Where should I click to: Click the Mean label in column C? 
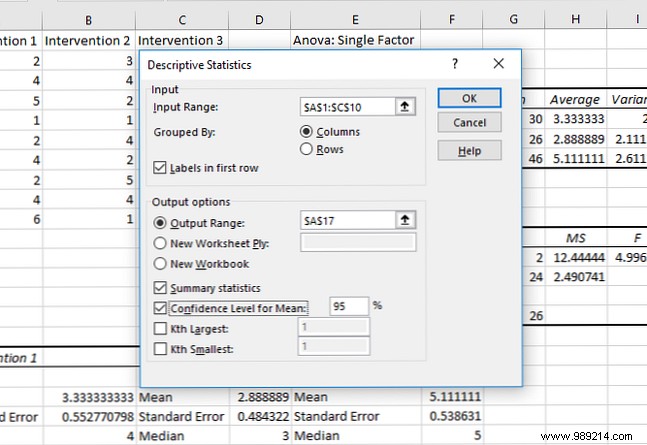[182, 397]
